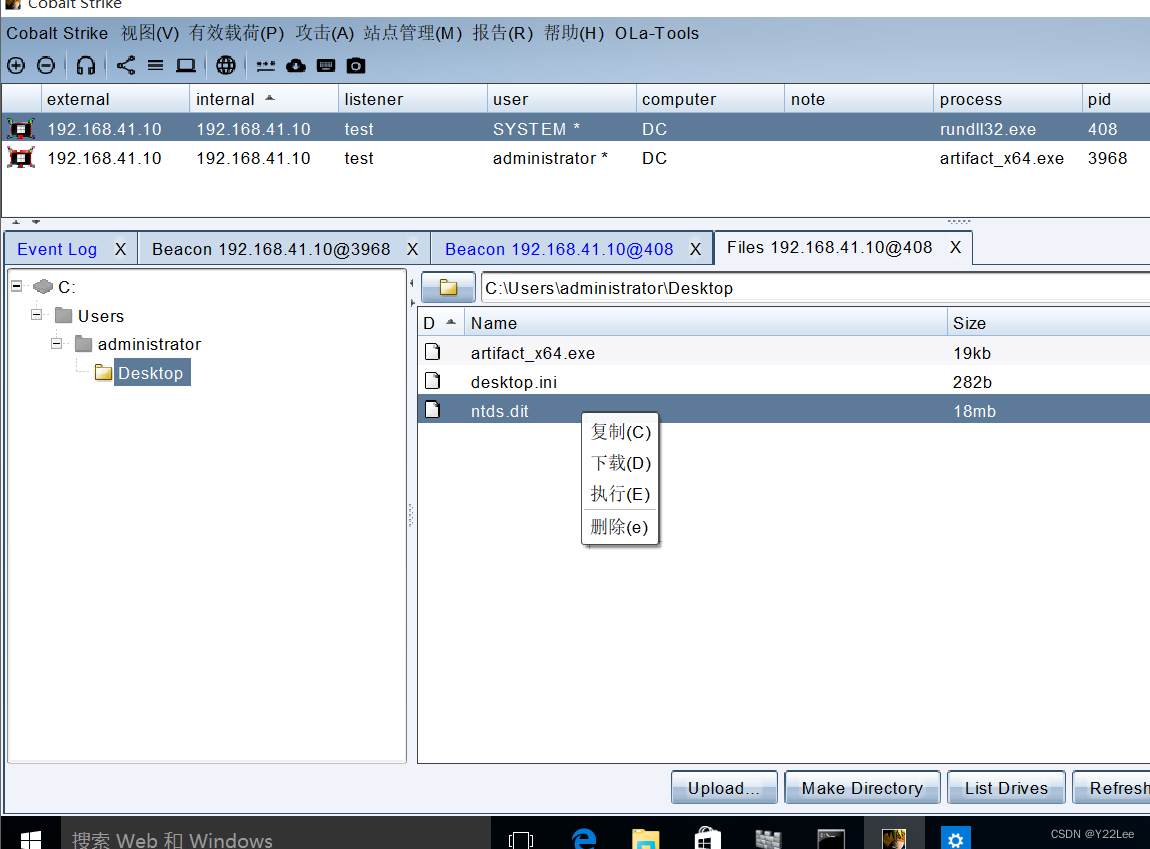The image size is (1150, 849).
Task: Choose 复制(C) in context menu
Action: 620,432
